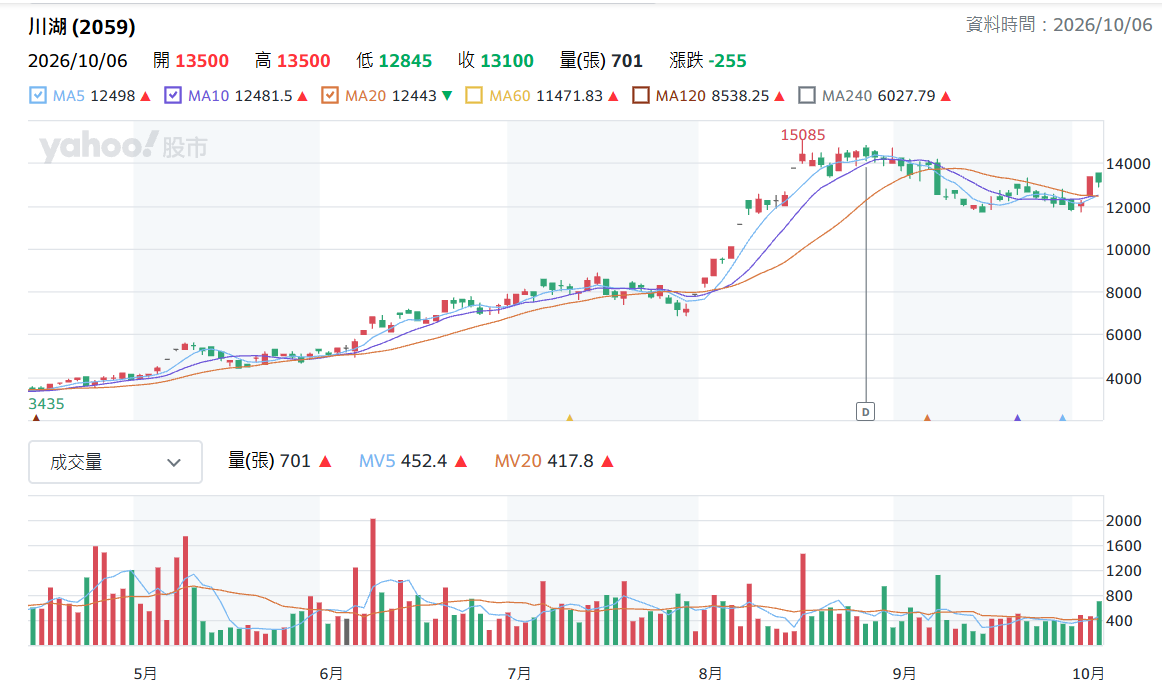This screenshot has width=1162, height=697.
Task: Check the MA240 moving average checkbox
Action: click(807, 96)
